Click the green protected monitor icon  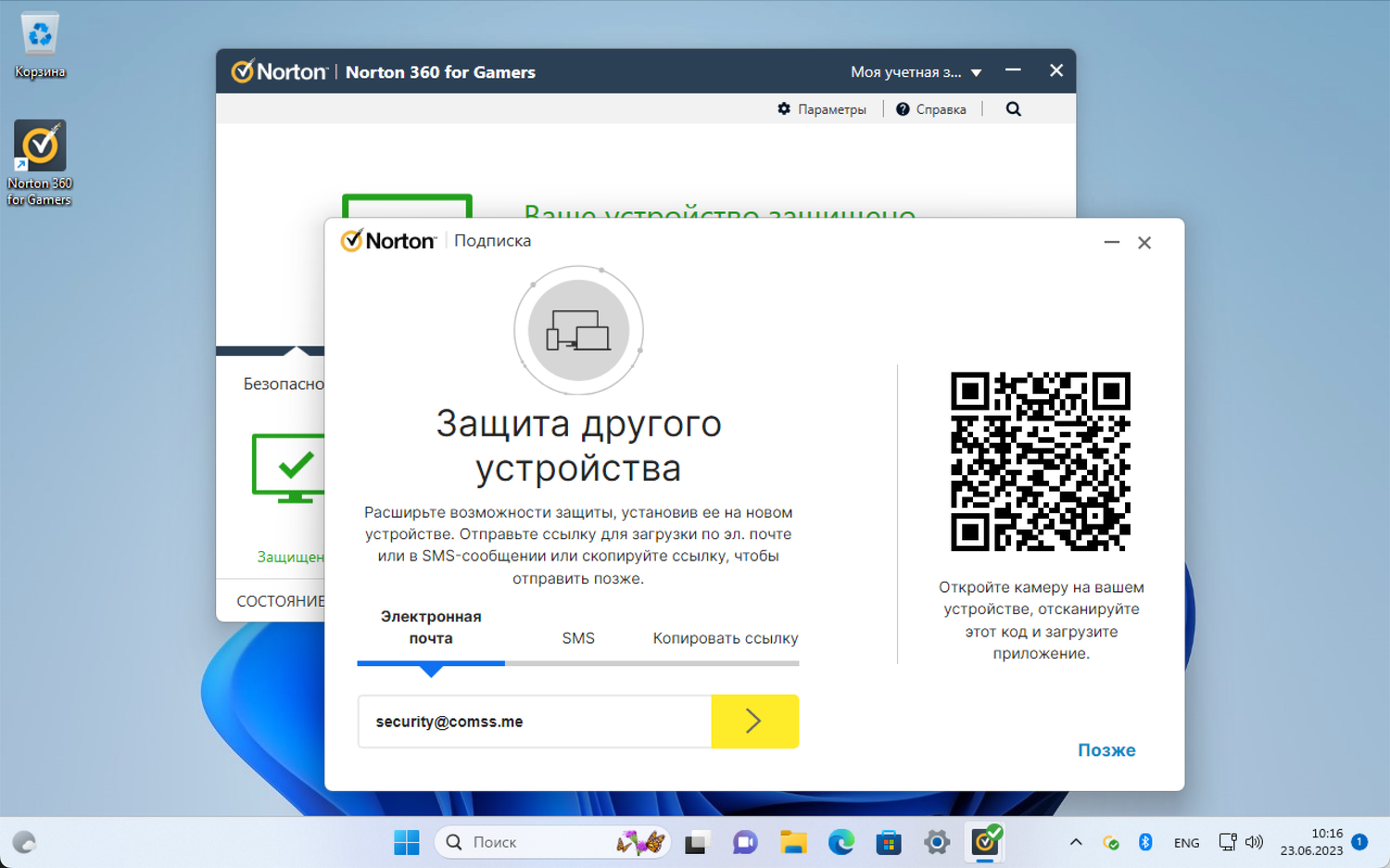point(288,468)
